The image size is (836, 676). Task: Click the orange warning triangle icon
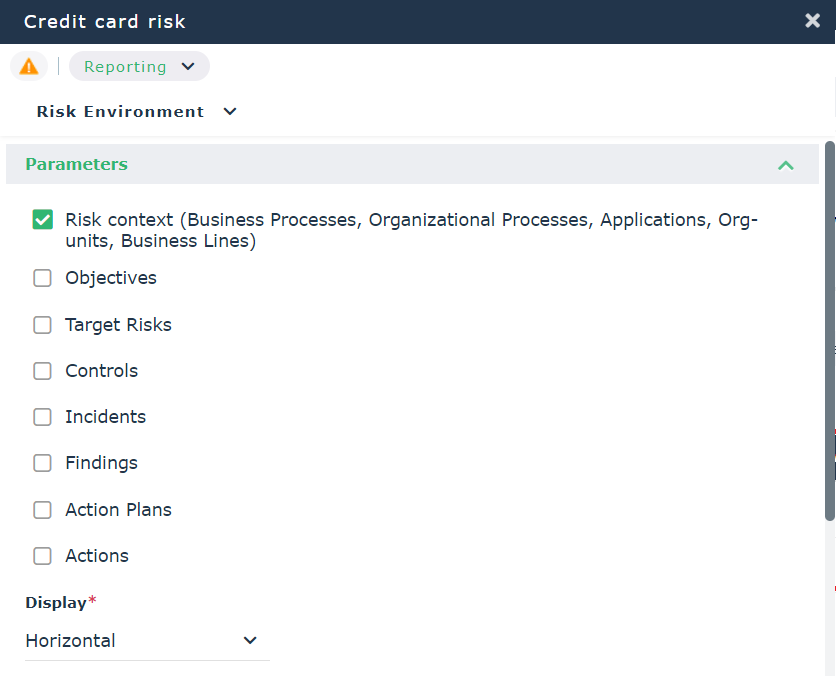[29, 67]
